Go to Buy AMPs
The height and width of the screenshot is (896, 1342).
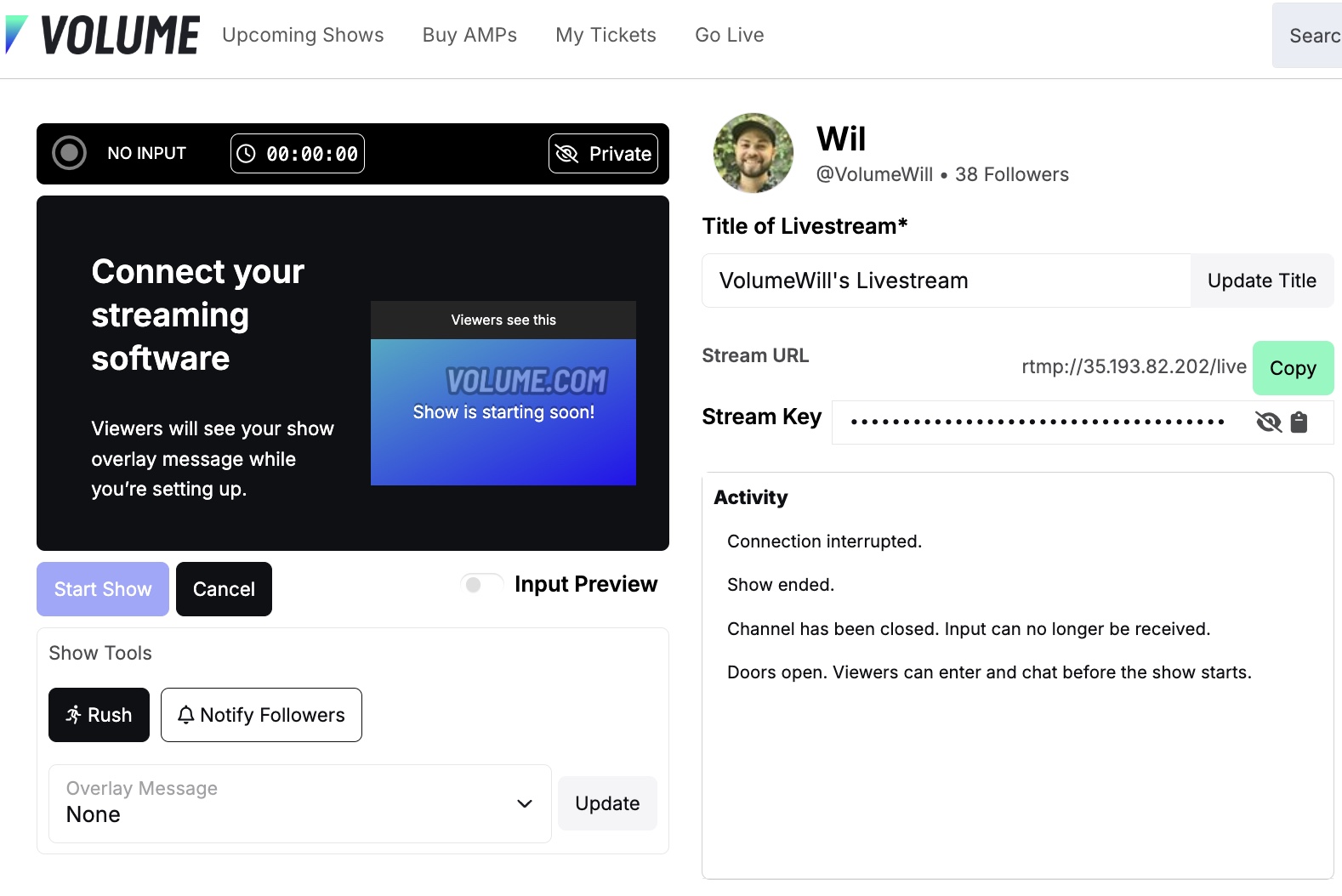[x=469, y=35]
